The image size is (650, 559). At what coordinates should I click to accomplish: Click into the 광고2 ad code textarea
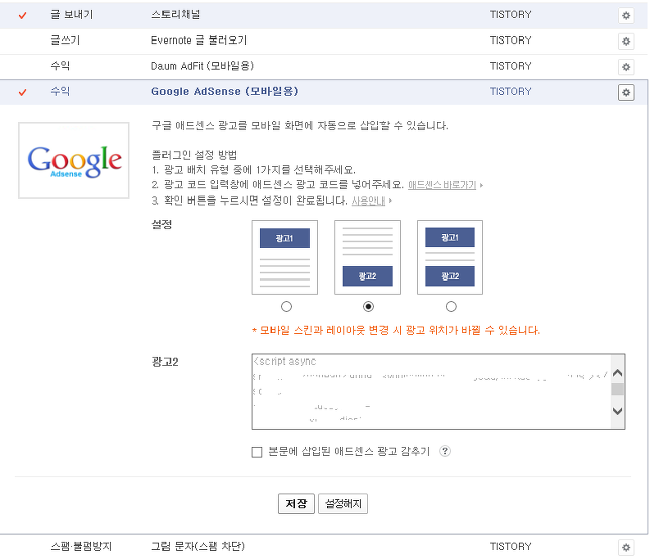point(431,391)
